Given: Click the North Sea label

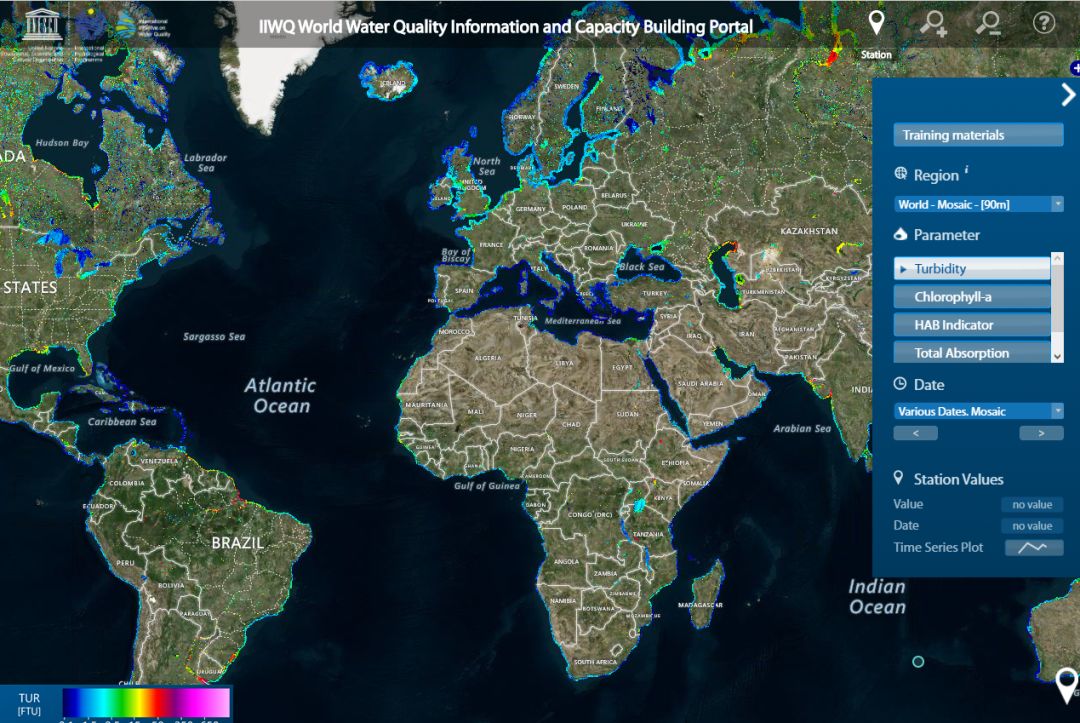Looking at the screenshot, I should coord(487,166).
